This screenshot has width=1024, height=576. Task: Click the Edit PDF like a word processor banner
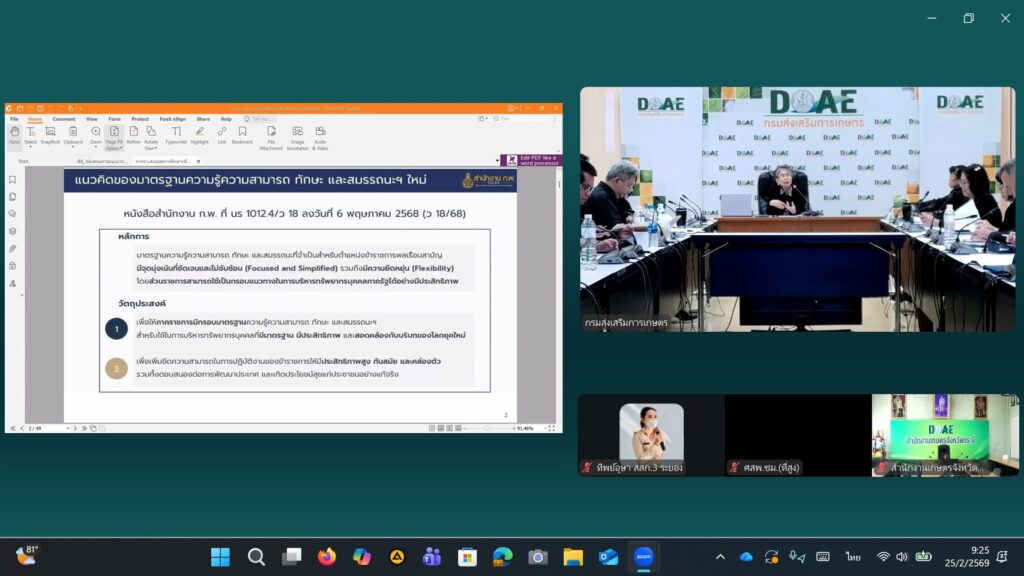click(531, 159)
